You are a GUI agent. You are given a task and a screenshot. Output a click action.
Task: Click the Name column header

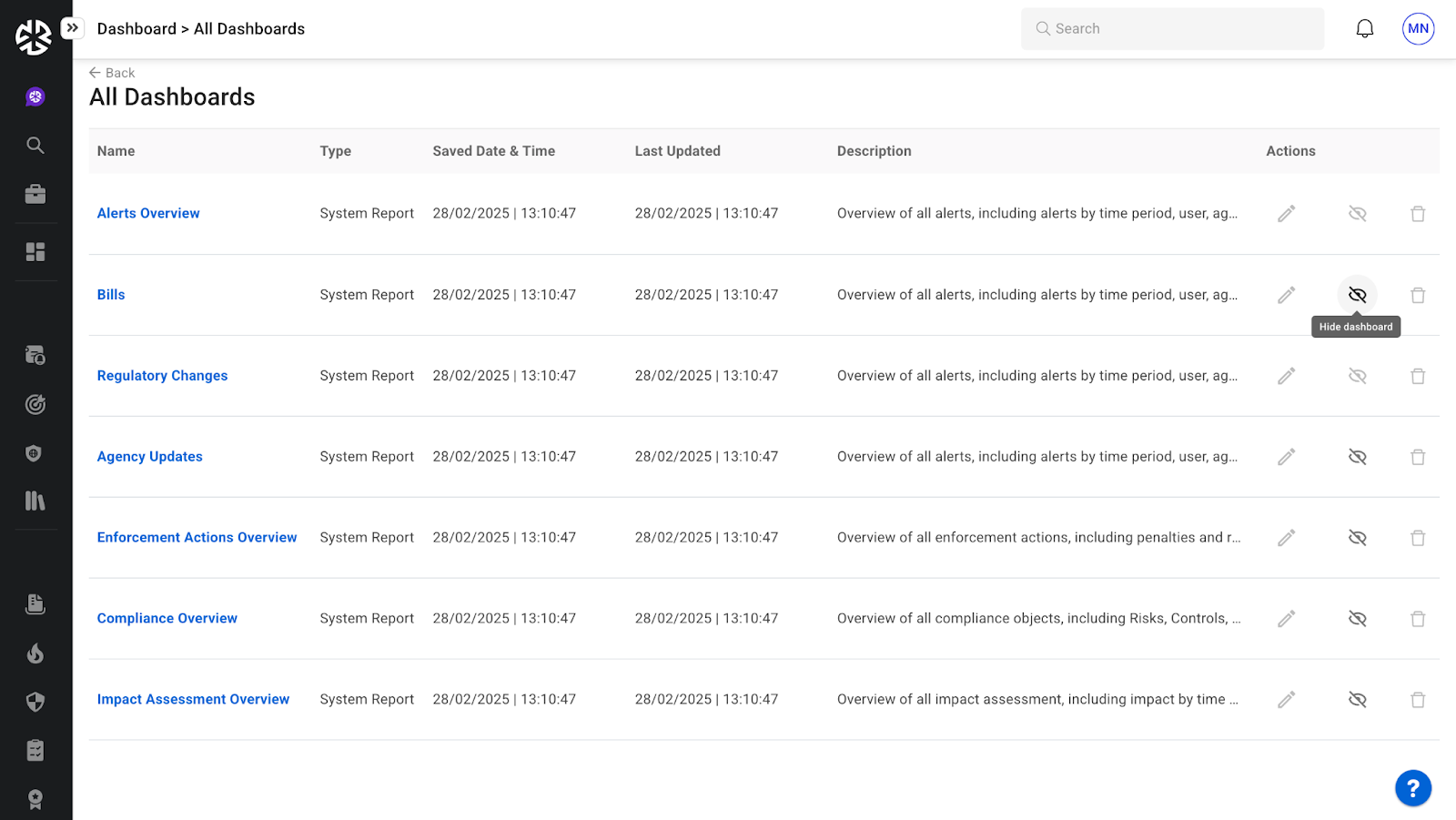[x=116, y=151]
